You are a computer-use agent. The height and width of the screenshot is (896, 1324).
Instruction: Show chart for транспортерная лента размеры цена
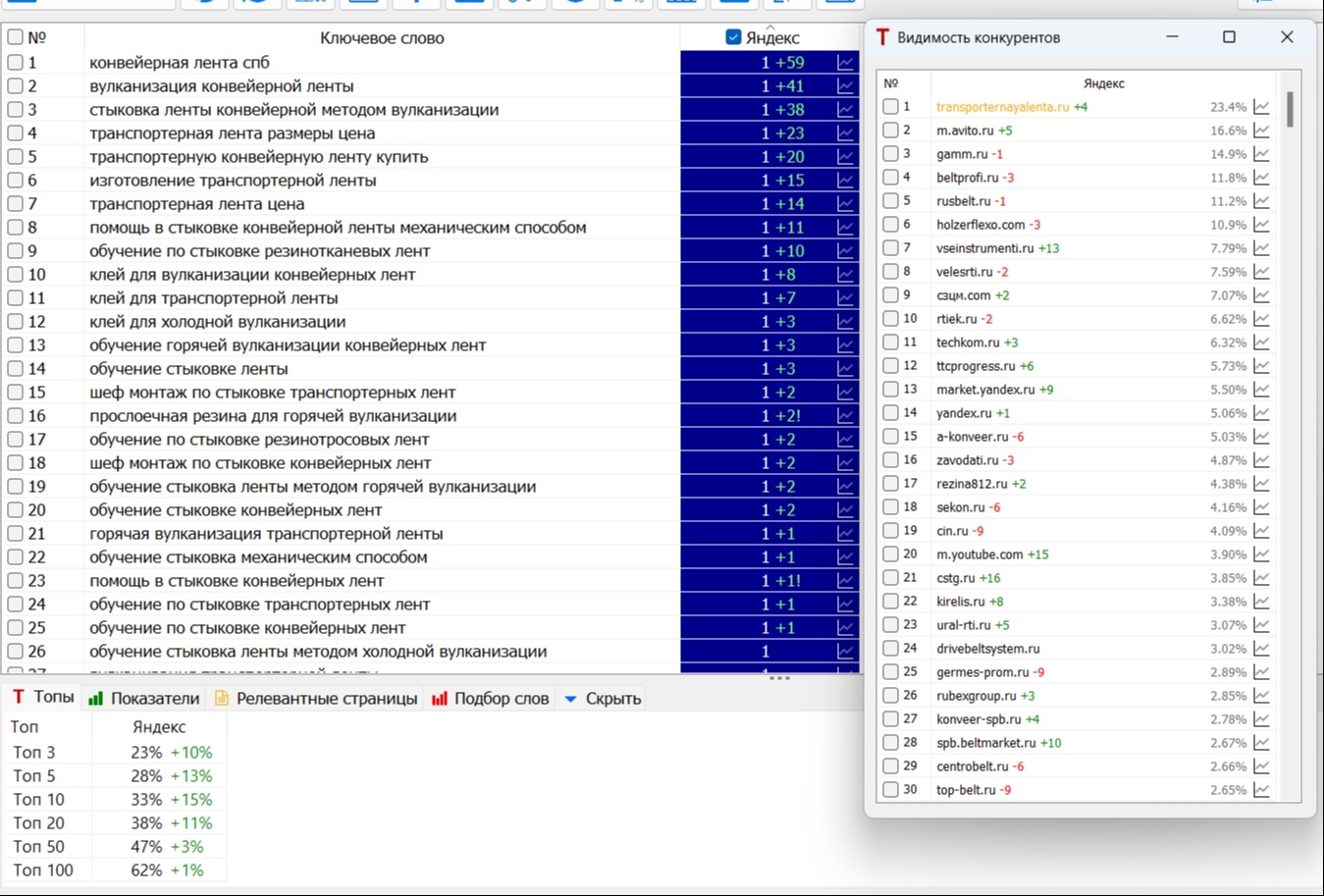pos(845,133)
